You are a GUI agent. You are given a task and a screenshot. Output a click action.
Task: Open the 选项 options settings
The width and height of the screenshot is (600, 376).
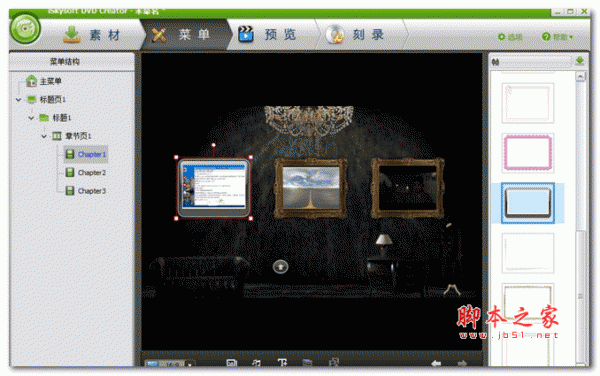(x=510, y=37)
